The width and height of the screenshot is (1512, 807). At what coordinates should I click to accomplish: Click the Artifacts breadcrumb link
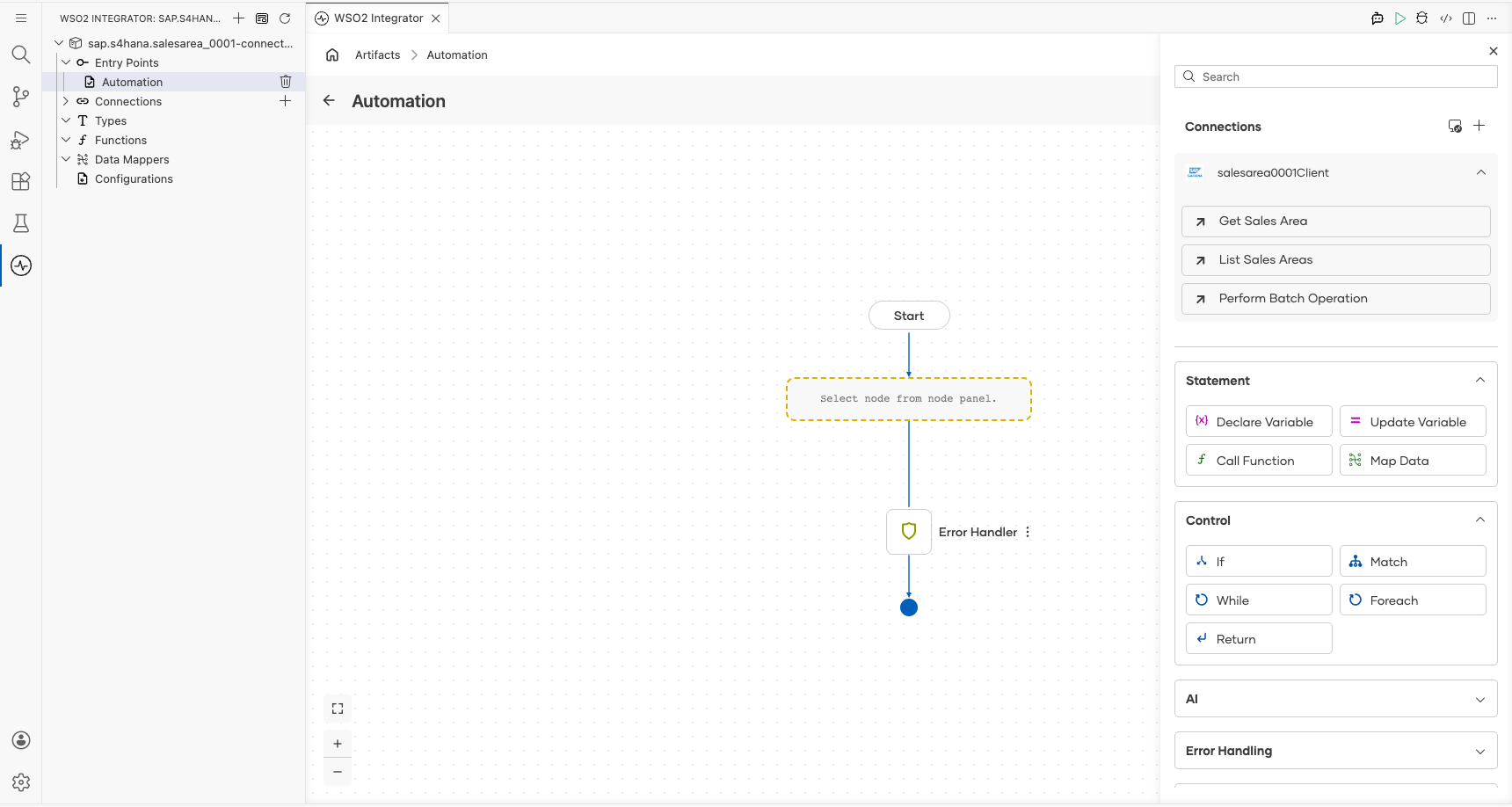(x=378, y=55)
